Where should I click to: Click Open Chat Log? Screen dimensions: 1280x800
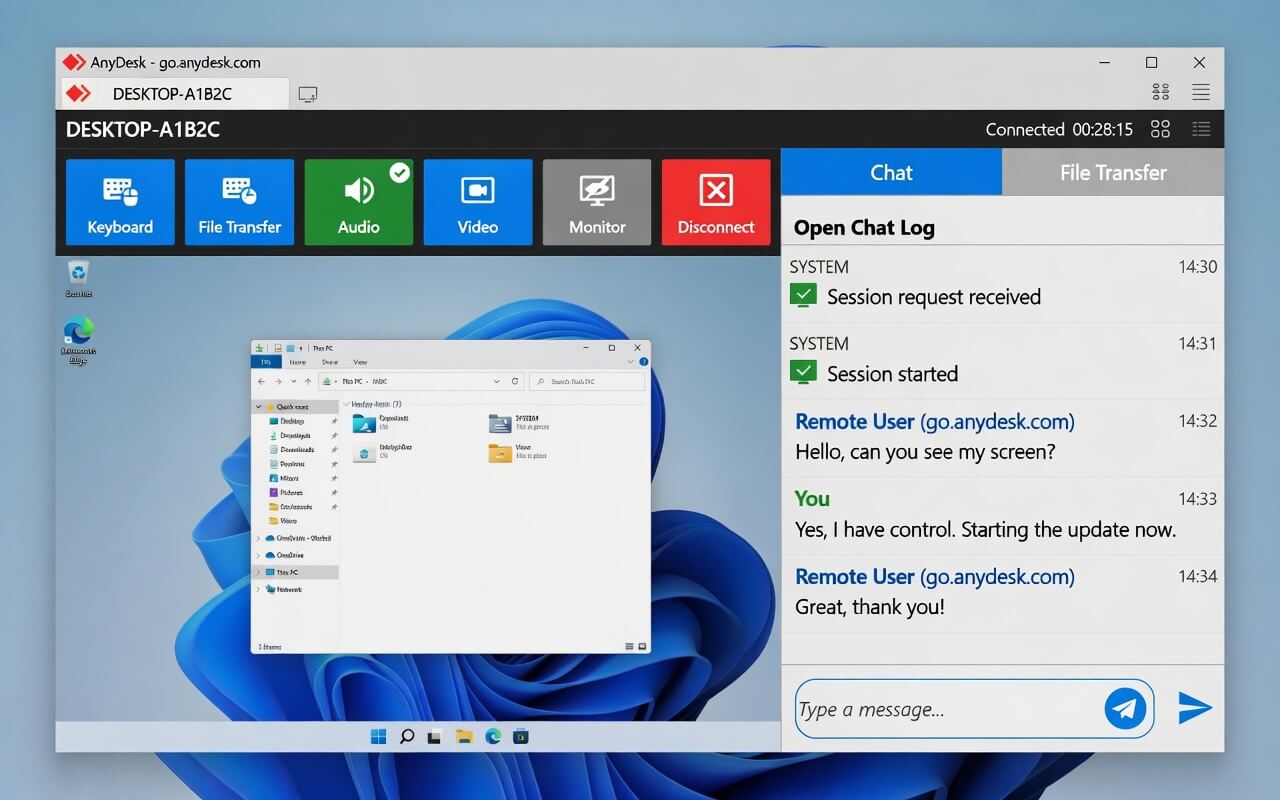coord(864,228)
